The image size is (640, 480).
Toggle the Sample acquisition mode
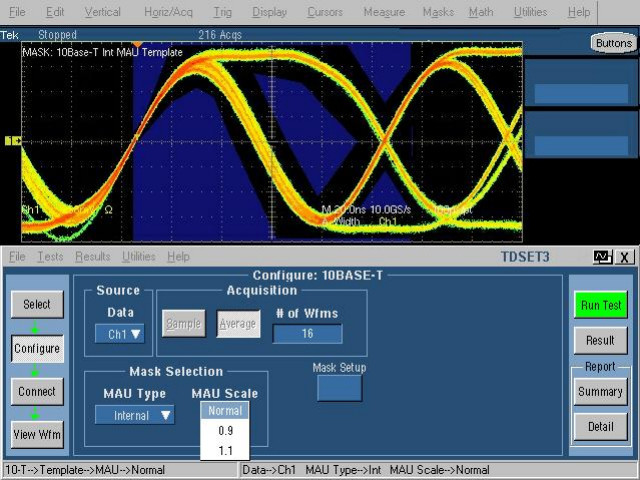pyautogui.click(x=183, y=324)
